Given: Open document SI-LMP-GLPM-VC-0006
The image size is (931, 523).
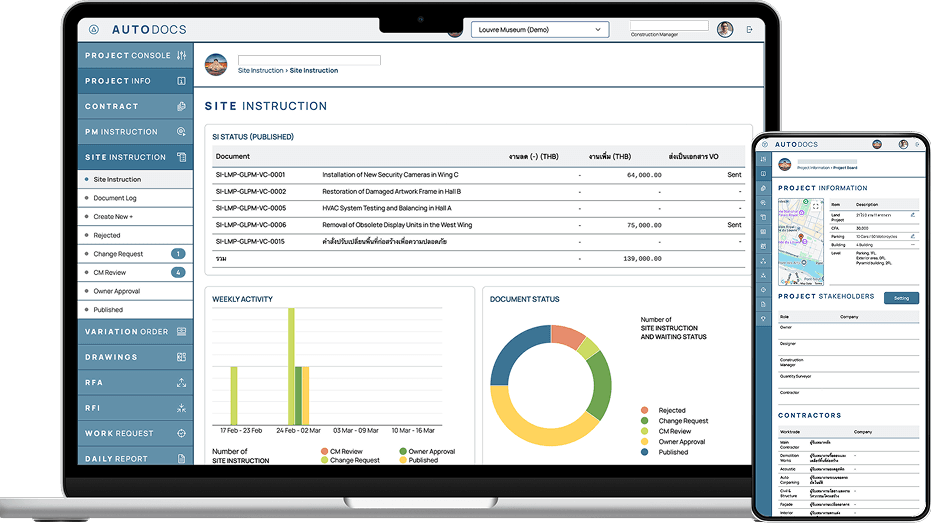Looking at the screenshot, I should point(251,225).
